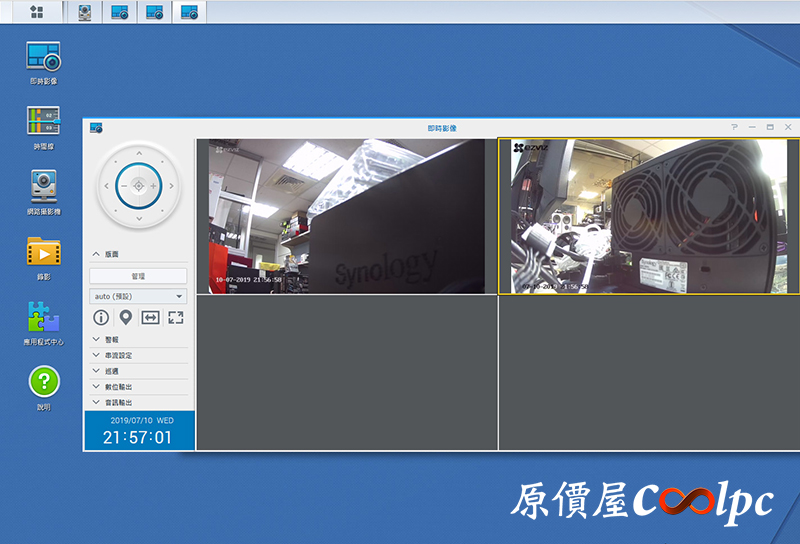Open the main menu grid icon
The height and width of the screenshot is (544, 800).
[x=37, y=12]
